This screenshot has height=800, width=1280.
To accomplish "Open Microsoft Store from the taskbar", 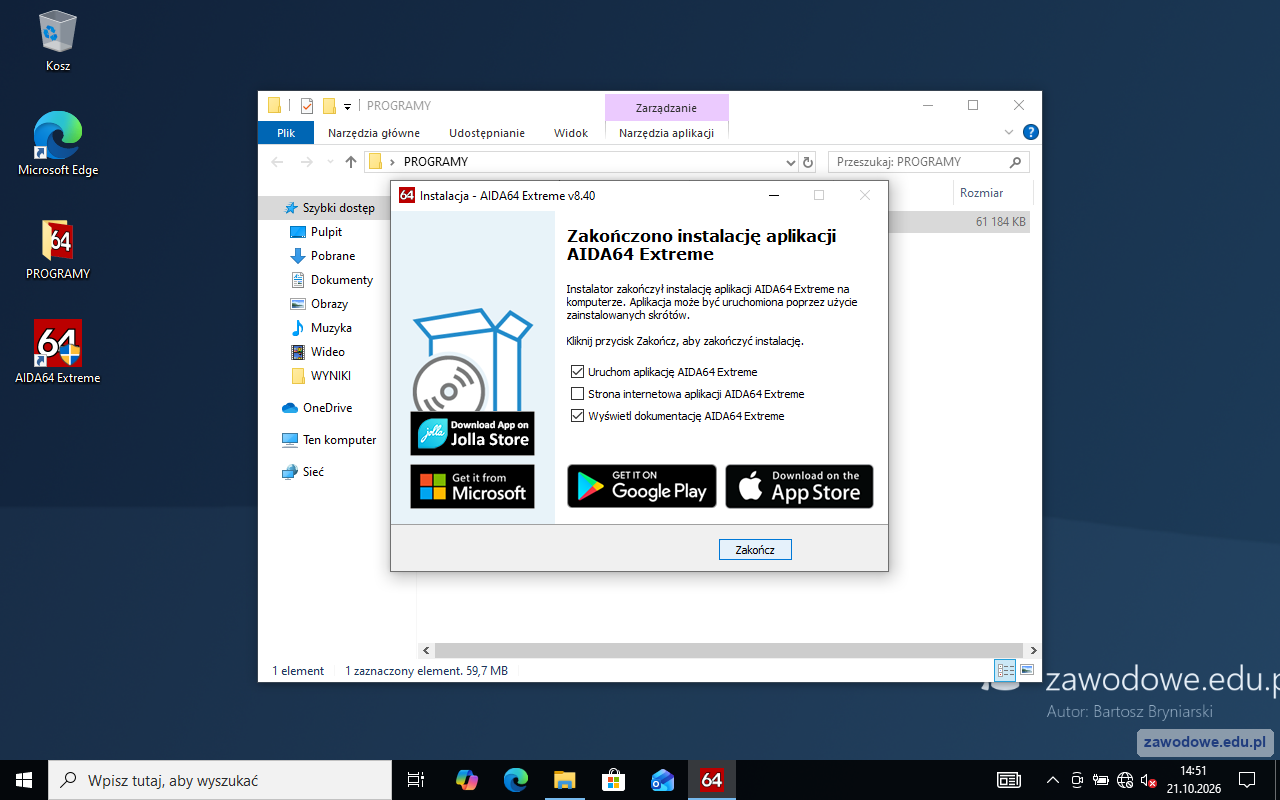I will 613,780.
